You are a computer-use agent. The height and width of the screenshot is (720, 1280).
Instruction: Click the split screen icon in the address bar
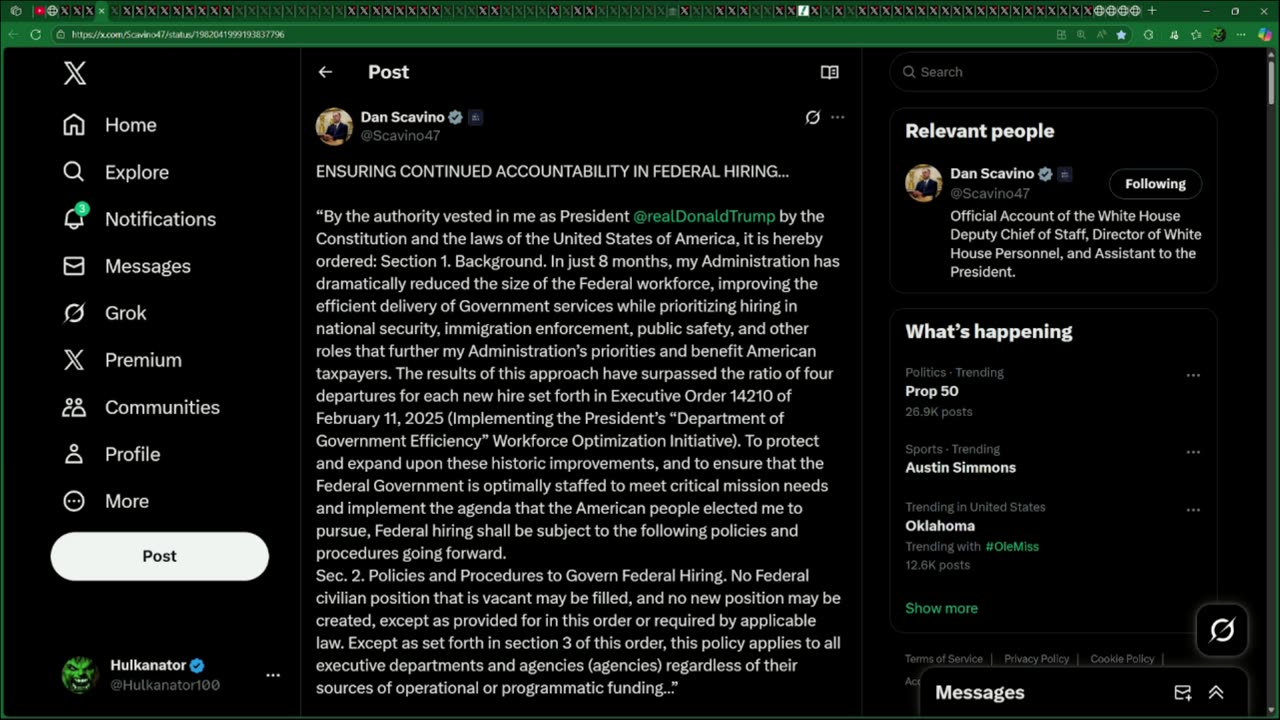click(1061, 34)
